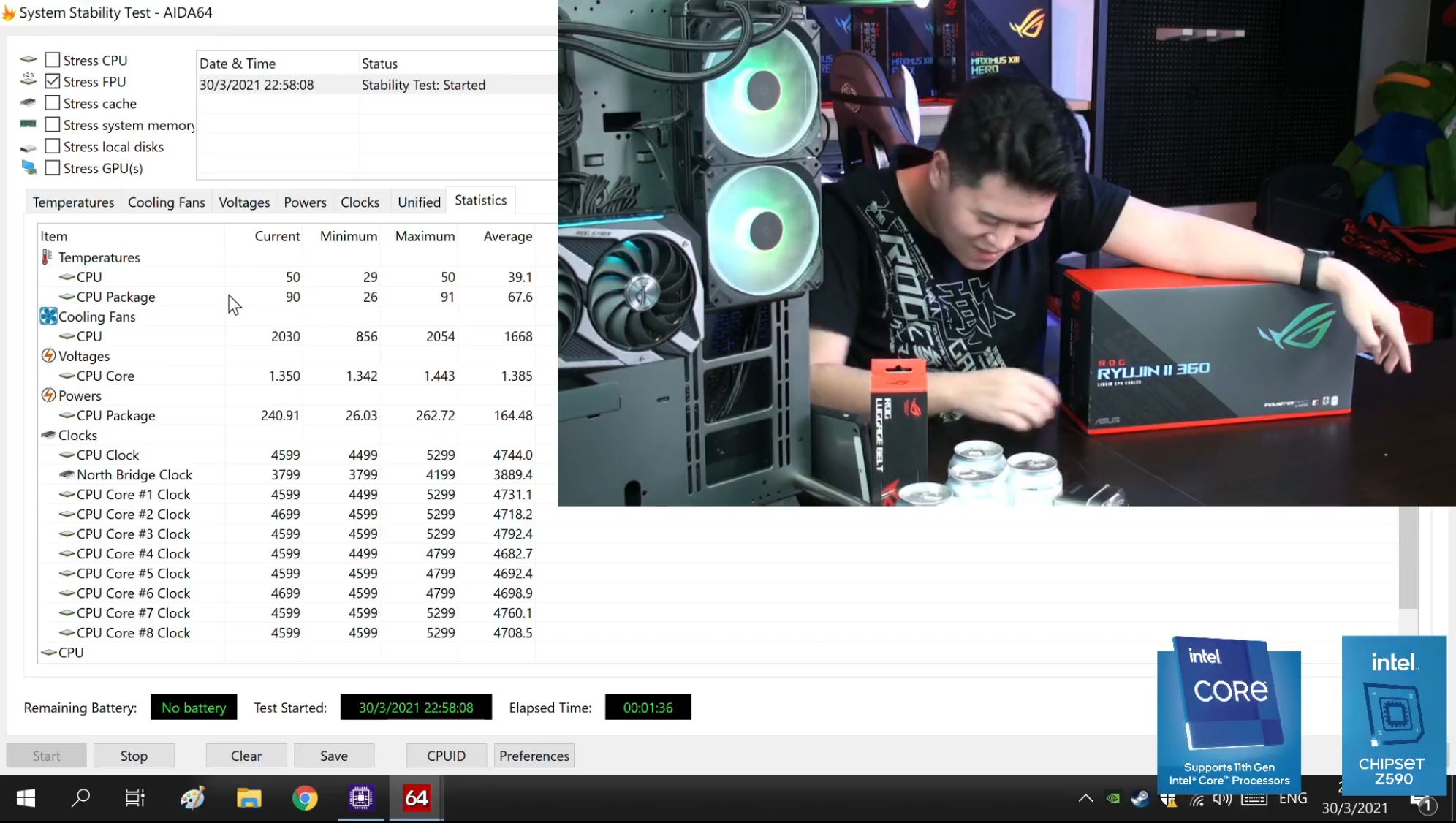The image size is (1456, 823).
Task: Switch to the CPU-Z taskbar app
Action: [360, 798]
